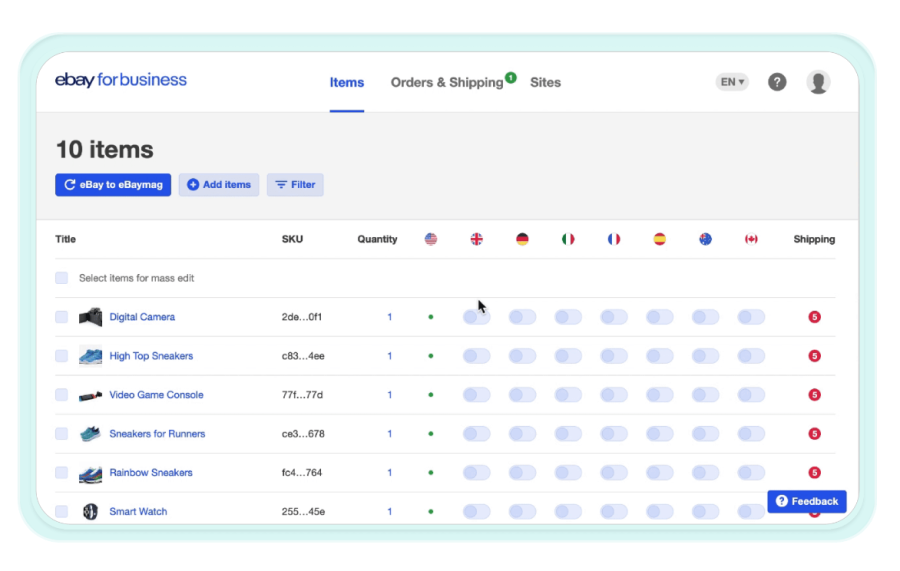Screen dimensions: 900x571
Task: Tick the Smart Watch row checkbox
Action: point(61,511)
